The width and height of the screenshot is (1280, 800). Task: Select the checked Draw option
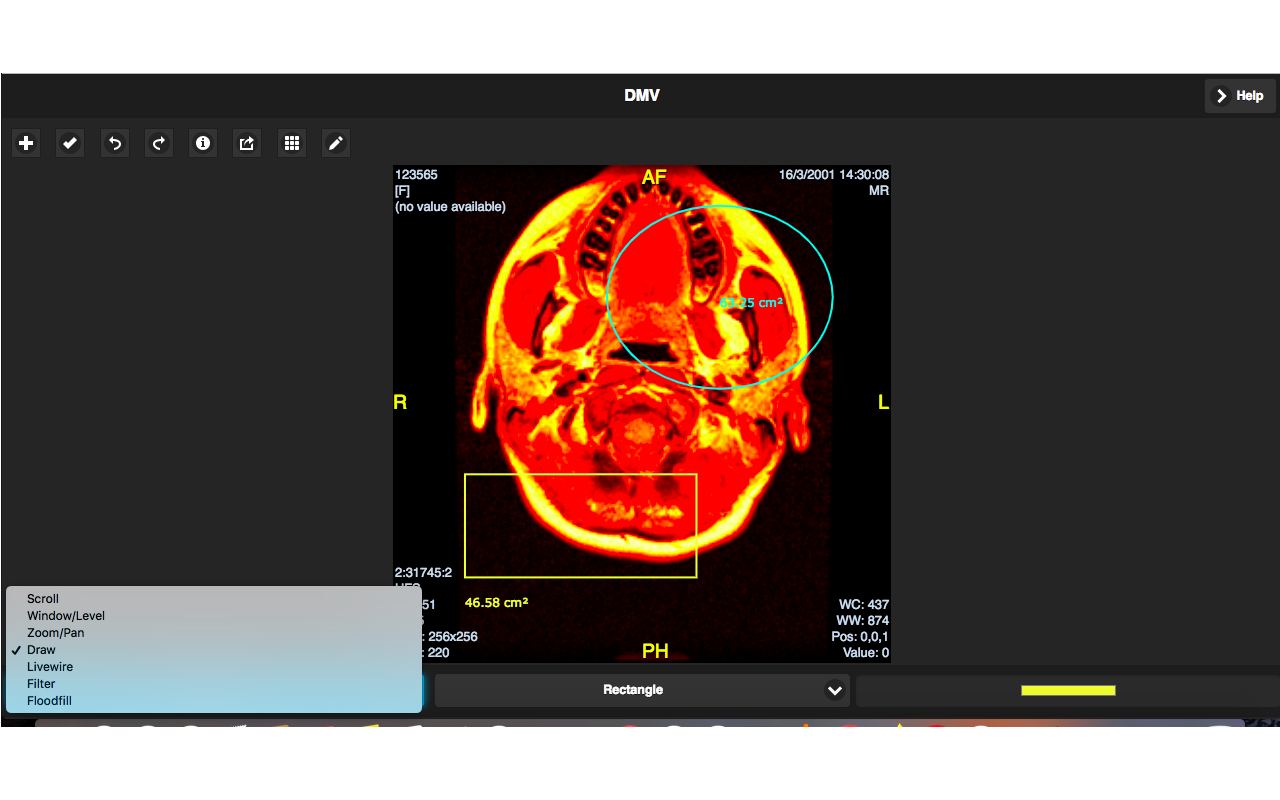click(x=214, y=650)
